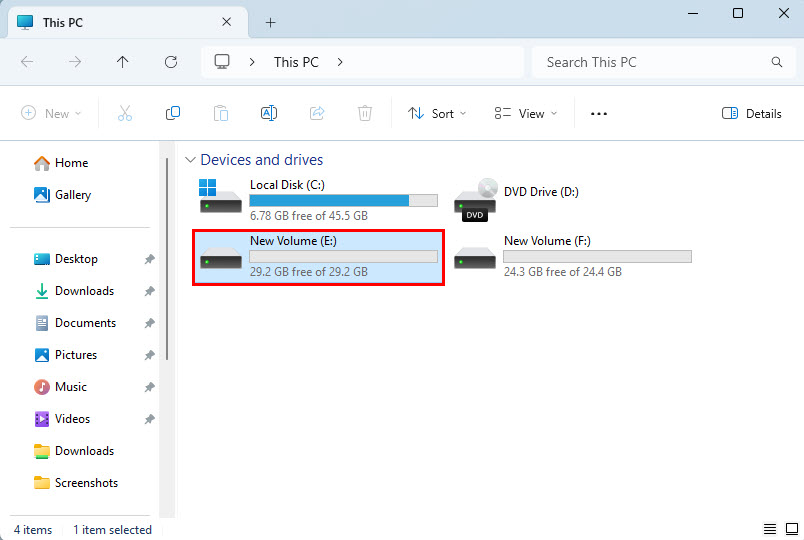Viewport: 804px width, 540px height.
Task: Select the Local Disk (C:) drive
Action: tap(318, 199)
